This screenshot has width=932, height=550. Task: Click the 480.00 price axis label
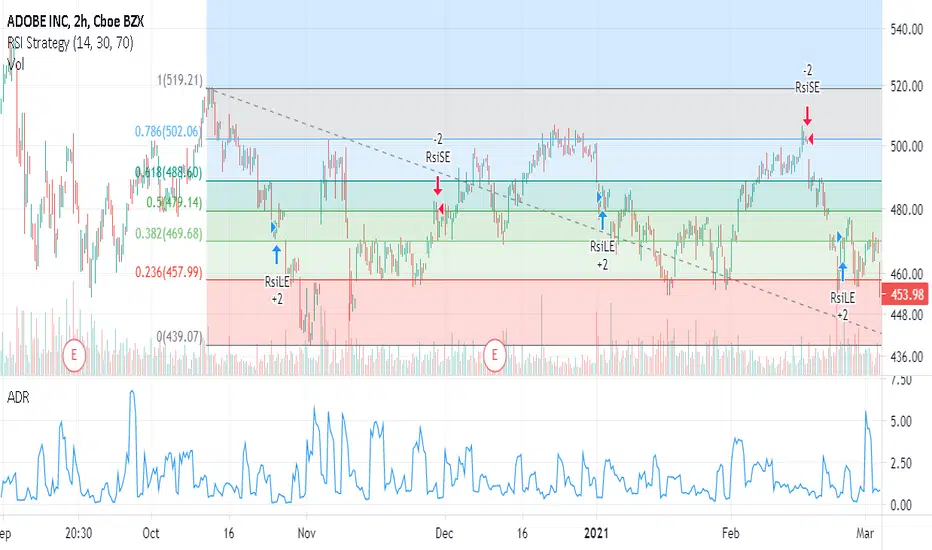click(x=907, y=209)
